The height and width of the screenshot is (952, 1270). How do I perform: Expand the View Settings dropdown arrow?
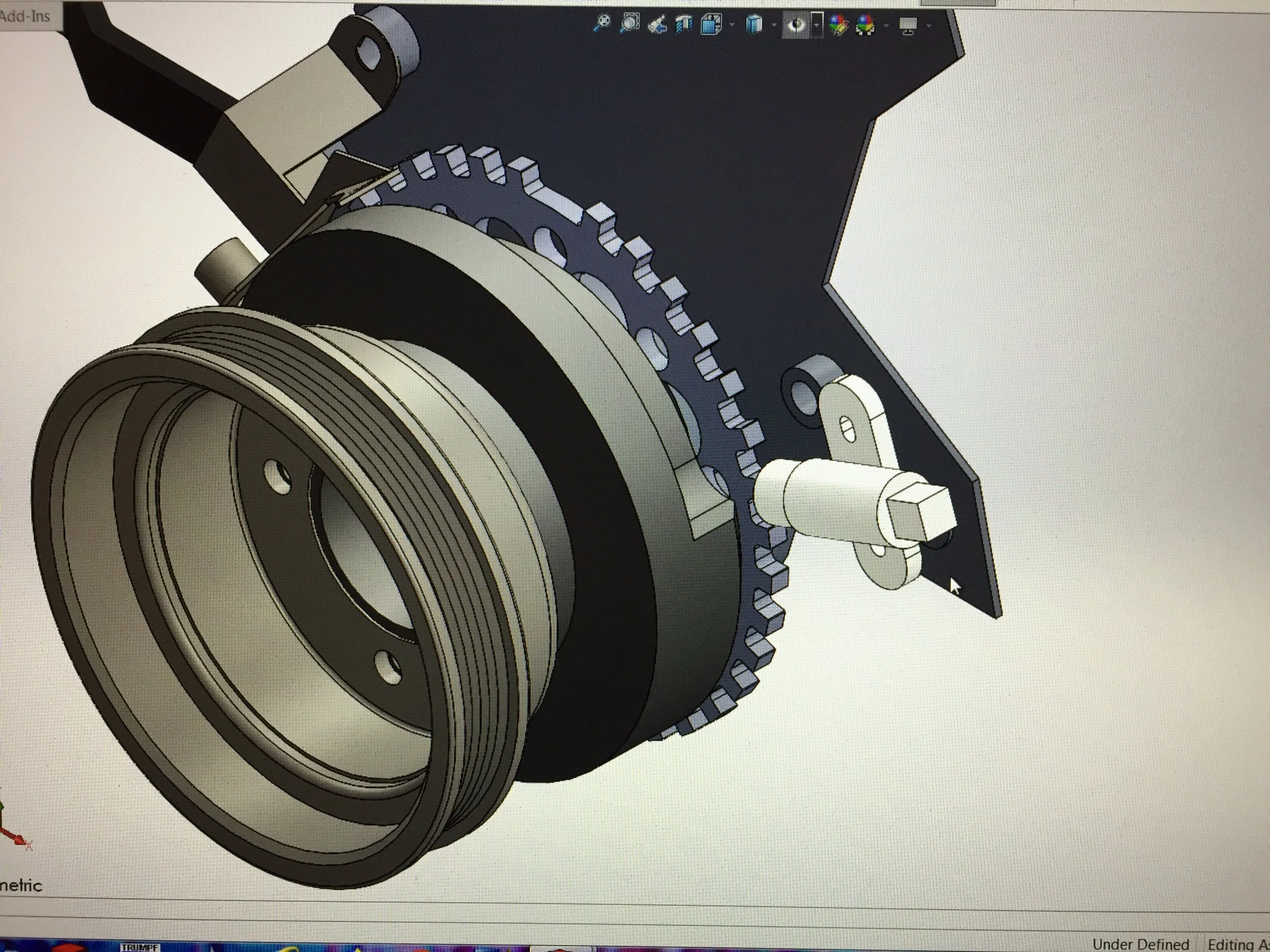tap(929, 25)
